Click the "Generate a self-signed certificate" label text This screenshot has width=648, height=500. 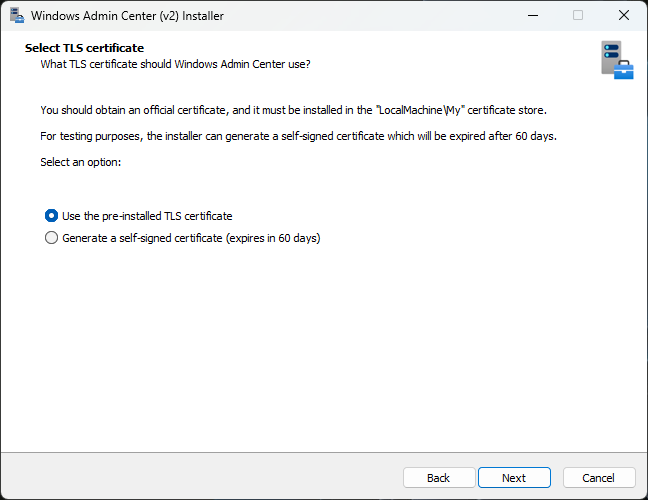(x=142, y=239)
